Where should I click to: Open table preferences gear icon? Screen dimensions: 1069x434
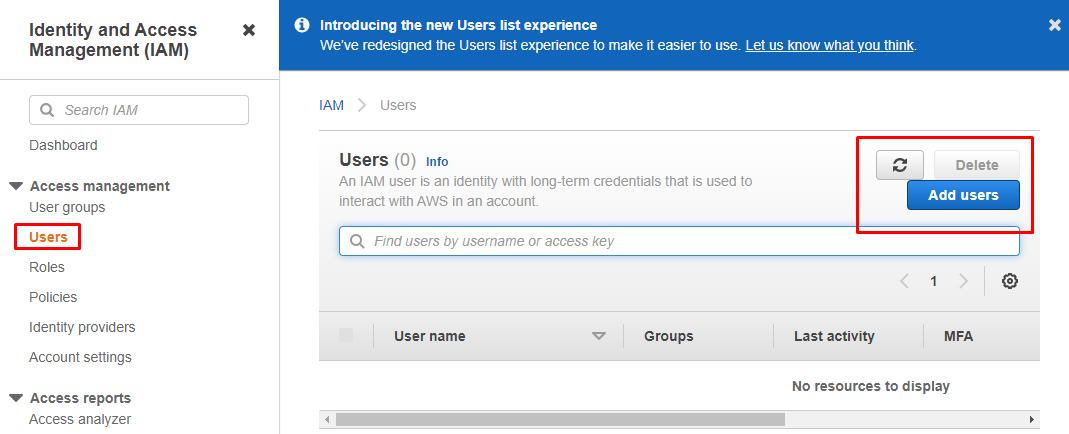tap(1010, 281)
